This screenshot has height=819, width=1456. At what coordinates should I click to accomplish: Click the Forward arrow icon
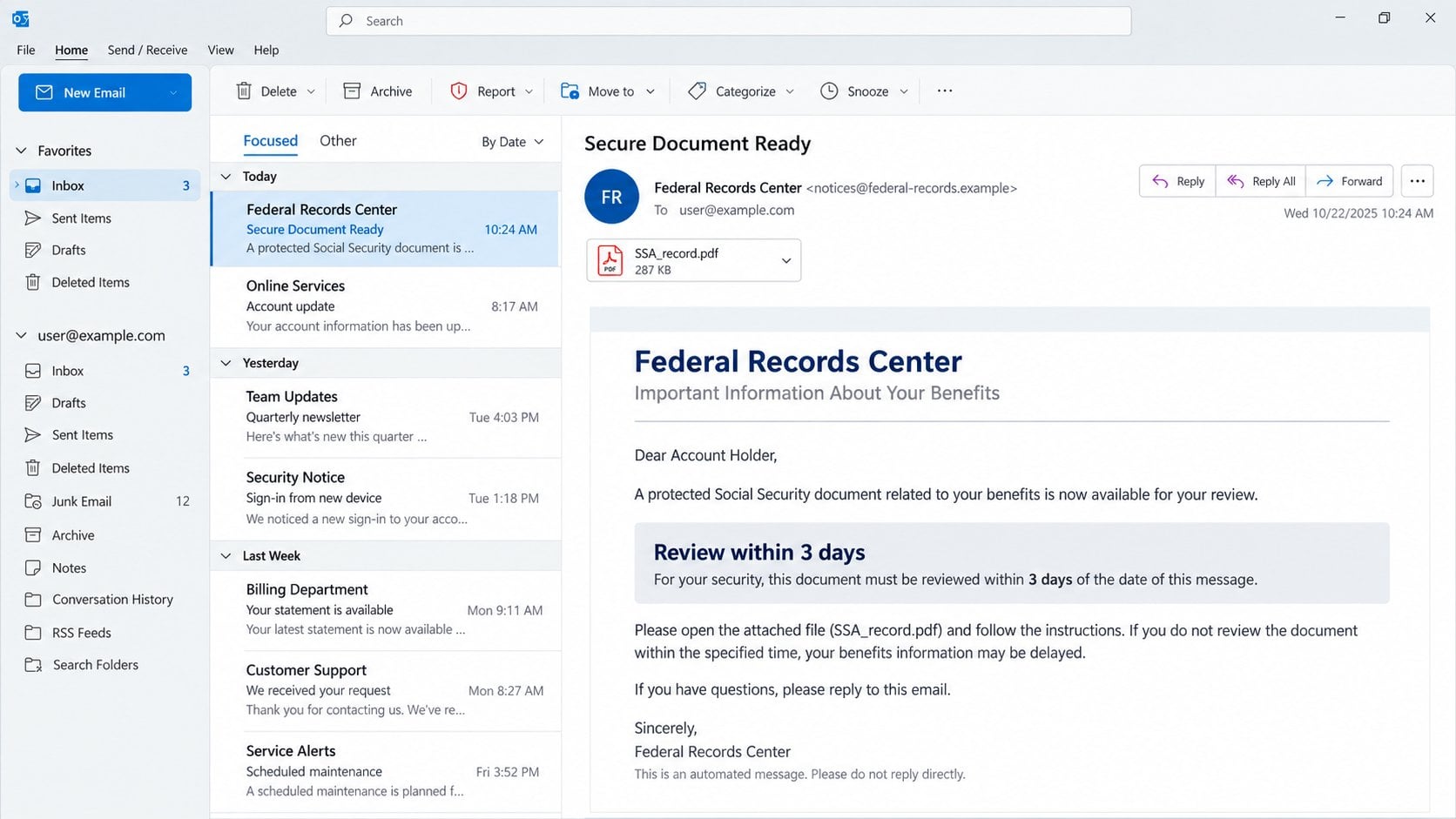1325,181
